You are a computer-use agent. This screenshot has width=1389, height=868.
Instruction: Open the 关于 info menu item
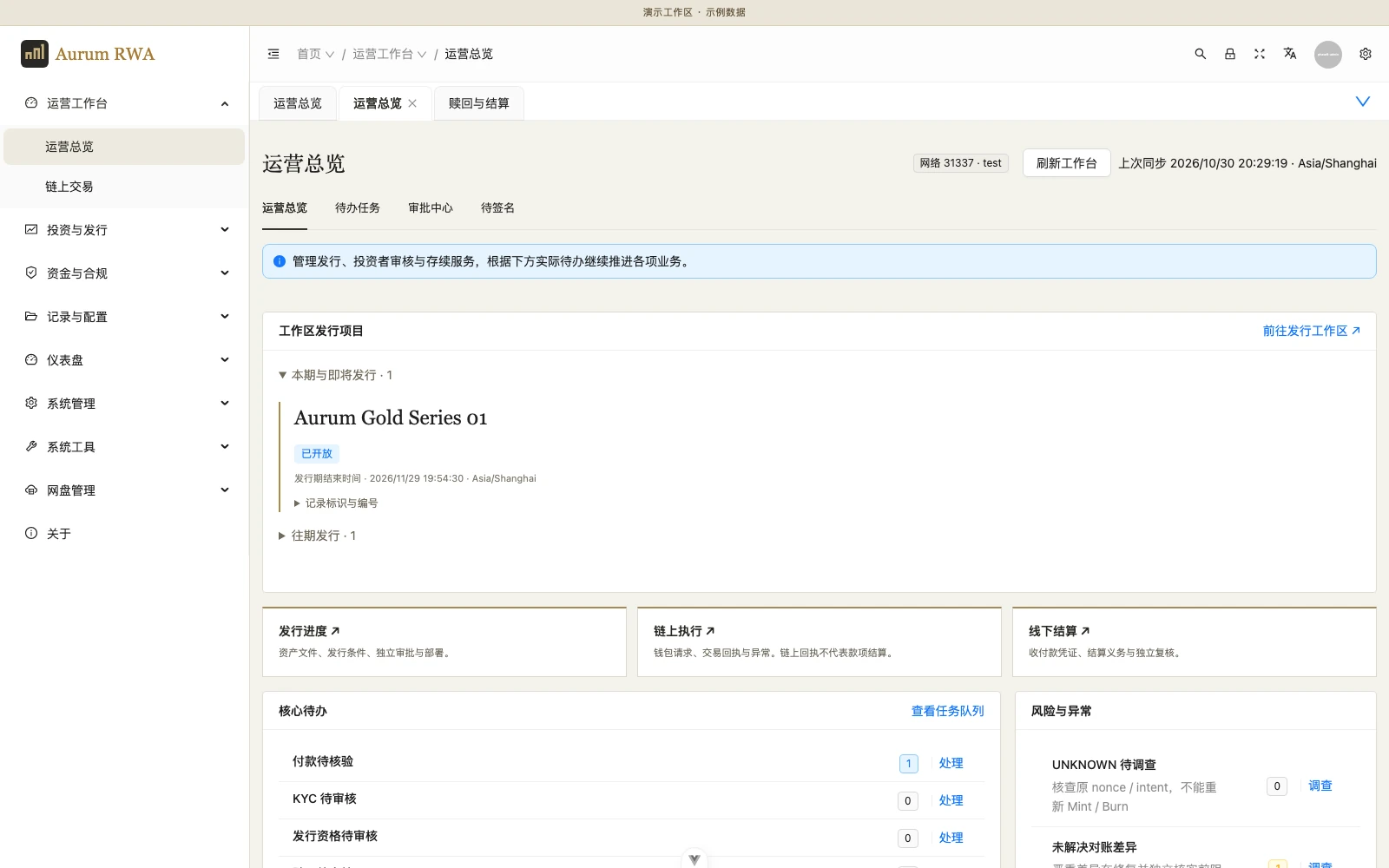pyautogui.click(x=124, y=533)
